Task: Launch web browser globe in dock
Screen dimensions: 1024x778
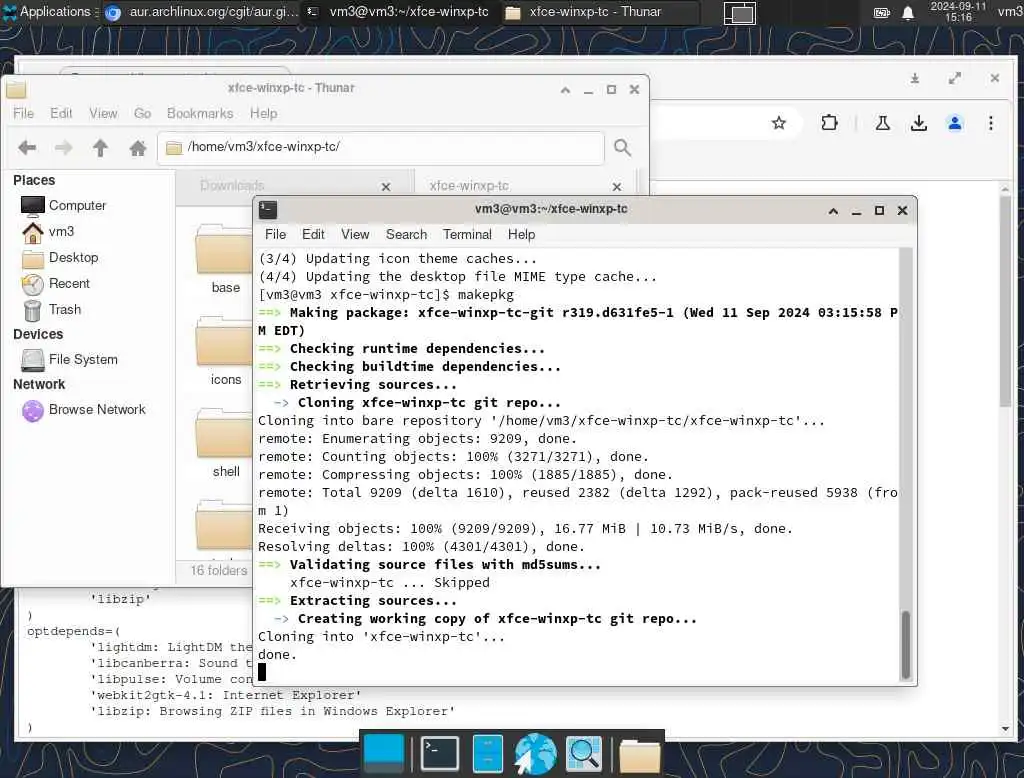Action: pos(535,753)
